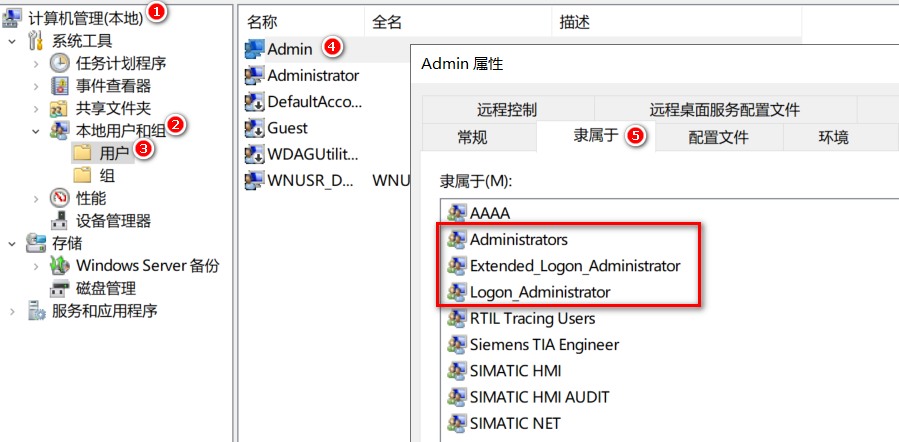Switch to the 常规 tab
The width and height of the screenshot is (899, 442).
472,137
